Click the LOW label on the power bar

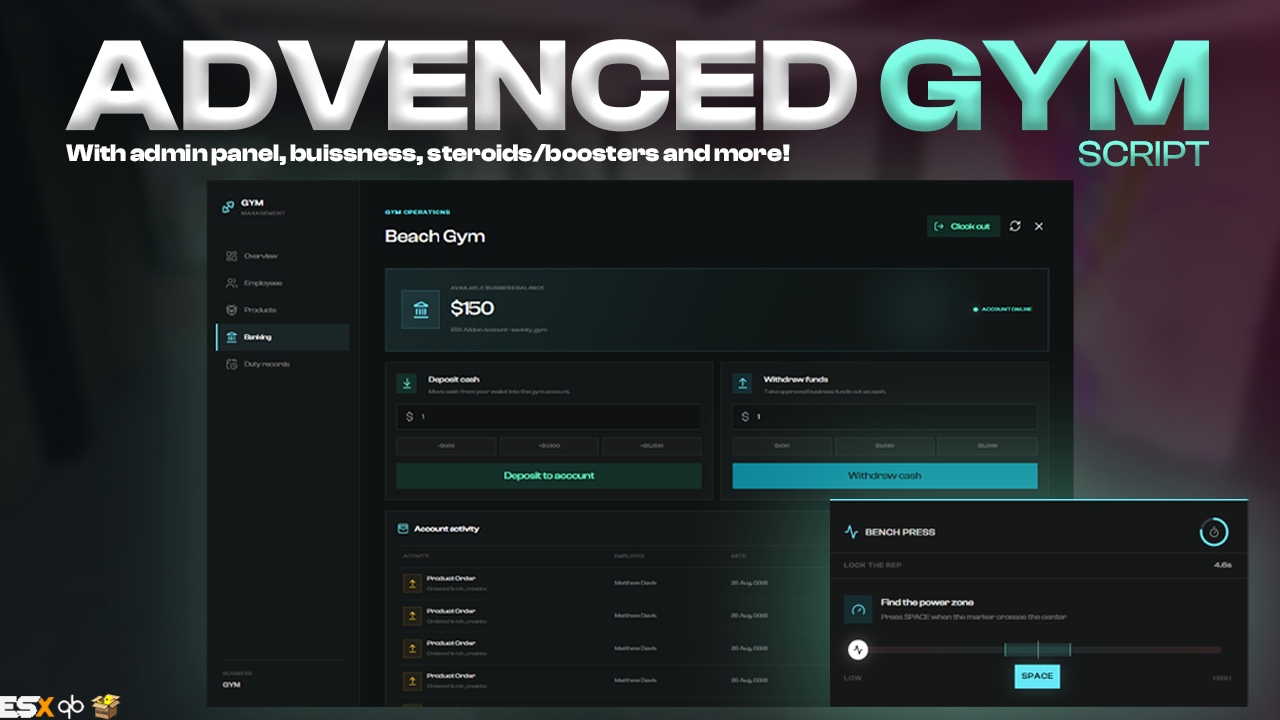point(852,678)
